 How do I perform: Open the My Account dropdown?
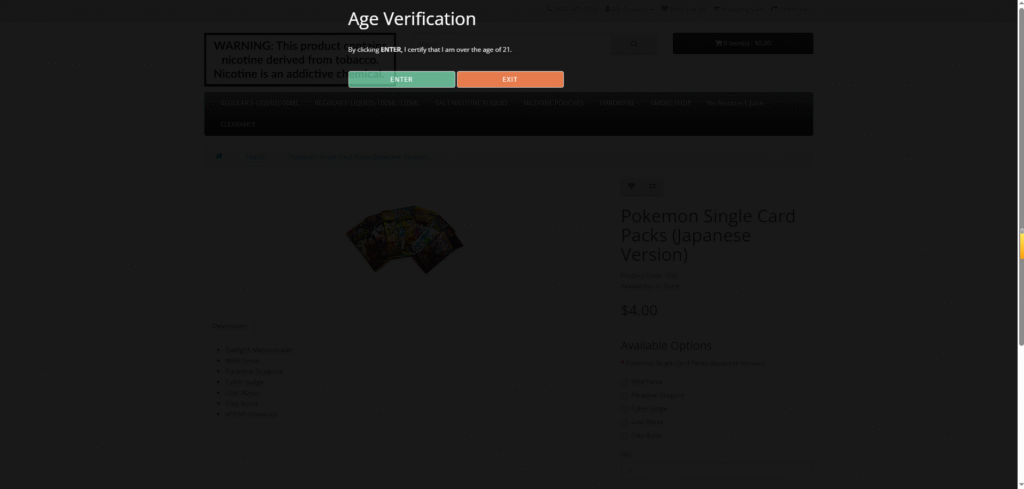(630, 8)
